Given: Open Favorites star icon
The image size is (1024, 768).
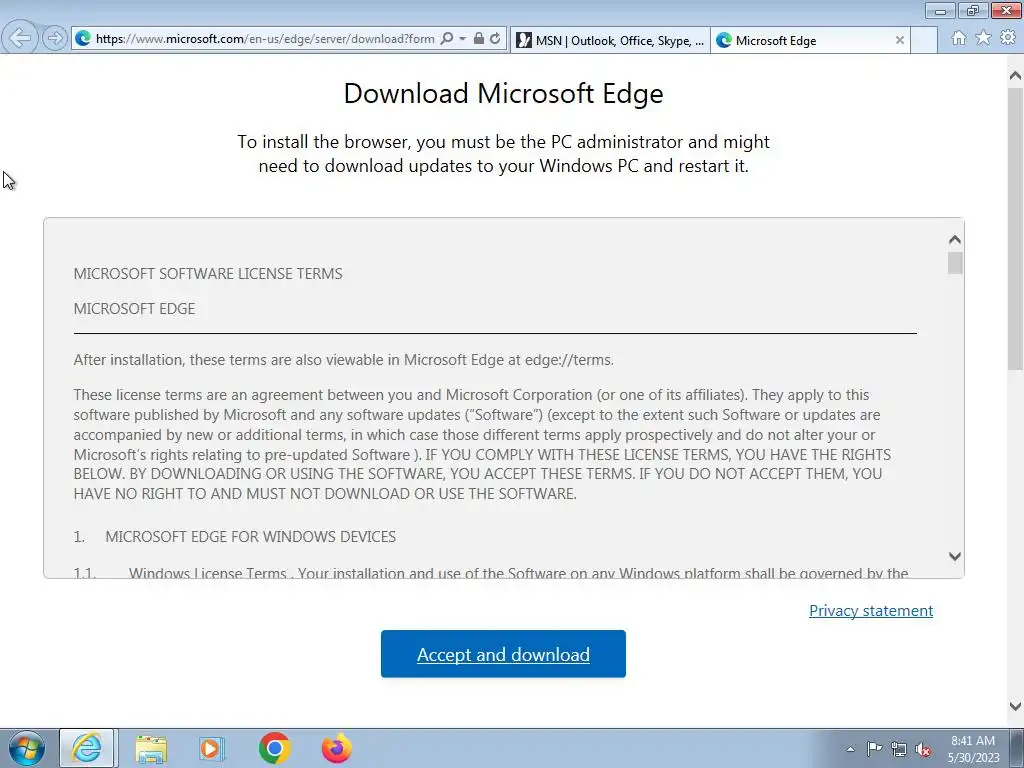Looking at the screenshot, I should (x=983, y=38).
